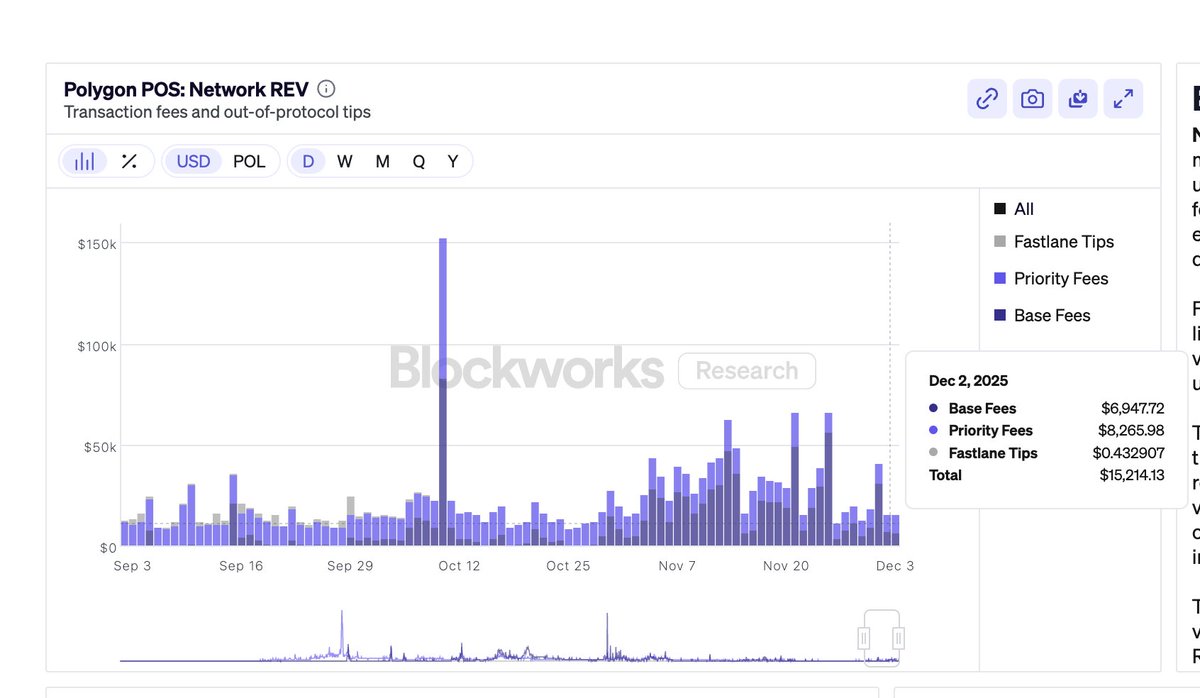Click the $0 y-axis label

coord(108,548)
